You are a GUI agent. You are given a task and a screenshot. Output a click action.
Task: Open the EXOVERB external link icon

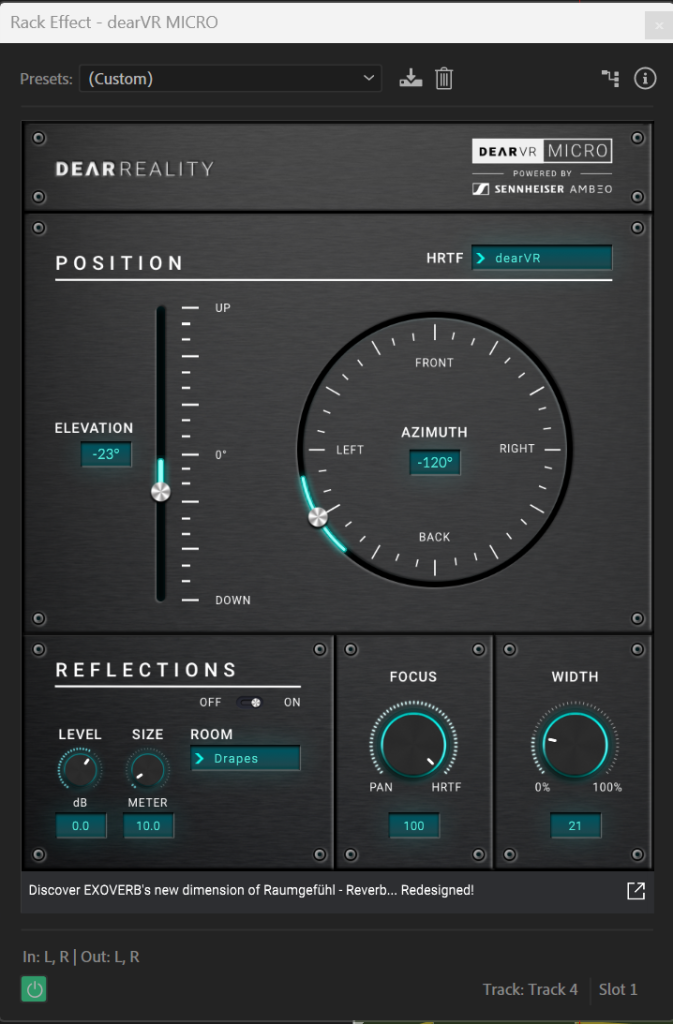point(635,891)
